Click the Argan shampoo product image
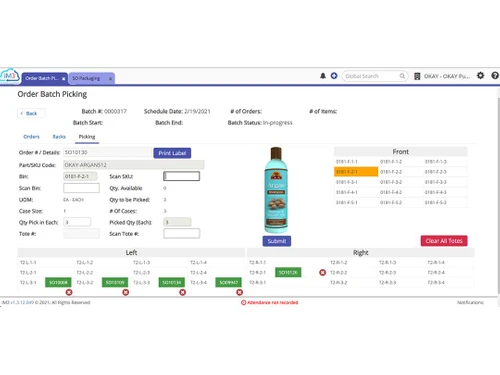This screenshot has height=375, width=500. 276,190
